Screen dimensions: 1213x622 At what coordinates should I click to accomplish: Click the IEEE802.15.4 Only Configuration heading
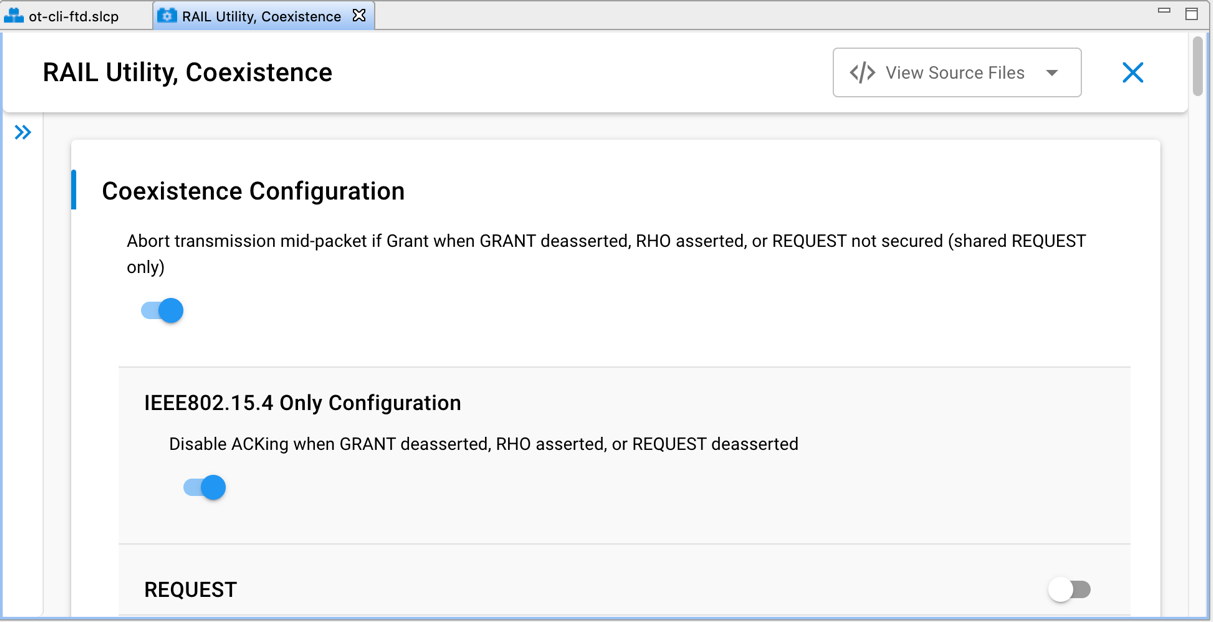tap(302, 403)
